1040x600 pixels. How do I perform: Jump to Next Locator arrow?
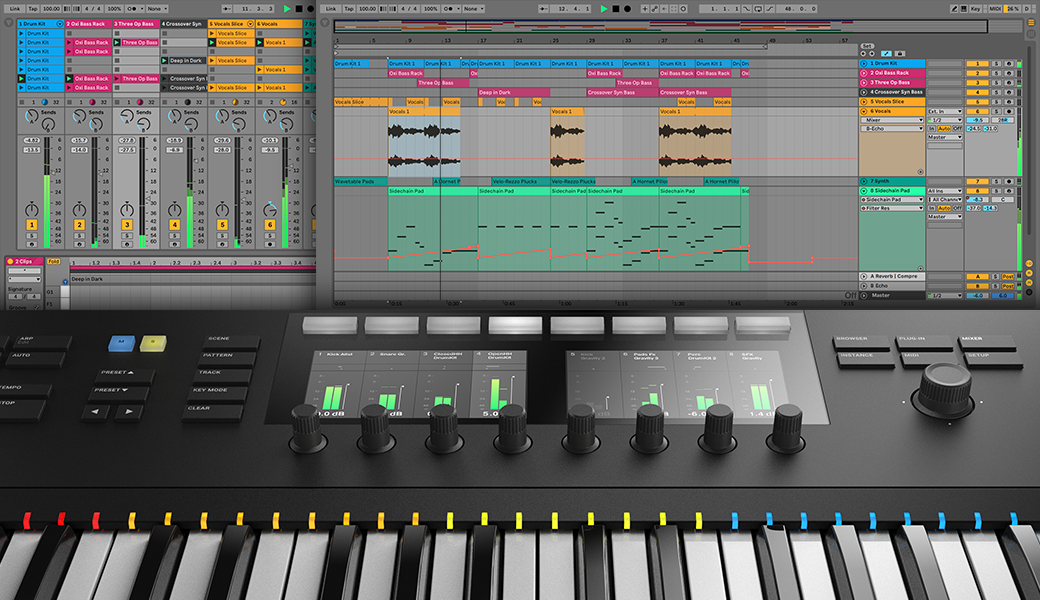click(872, 53)
